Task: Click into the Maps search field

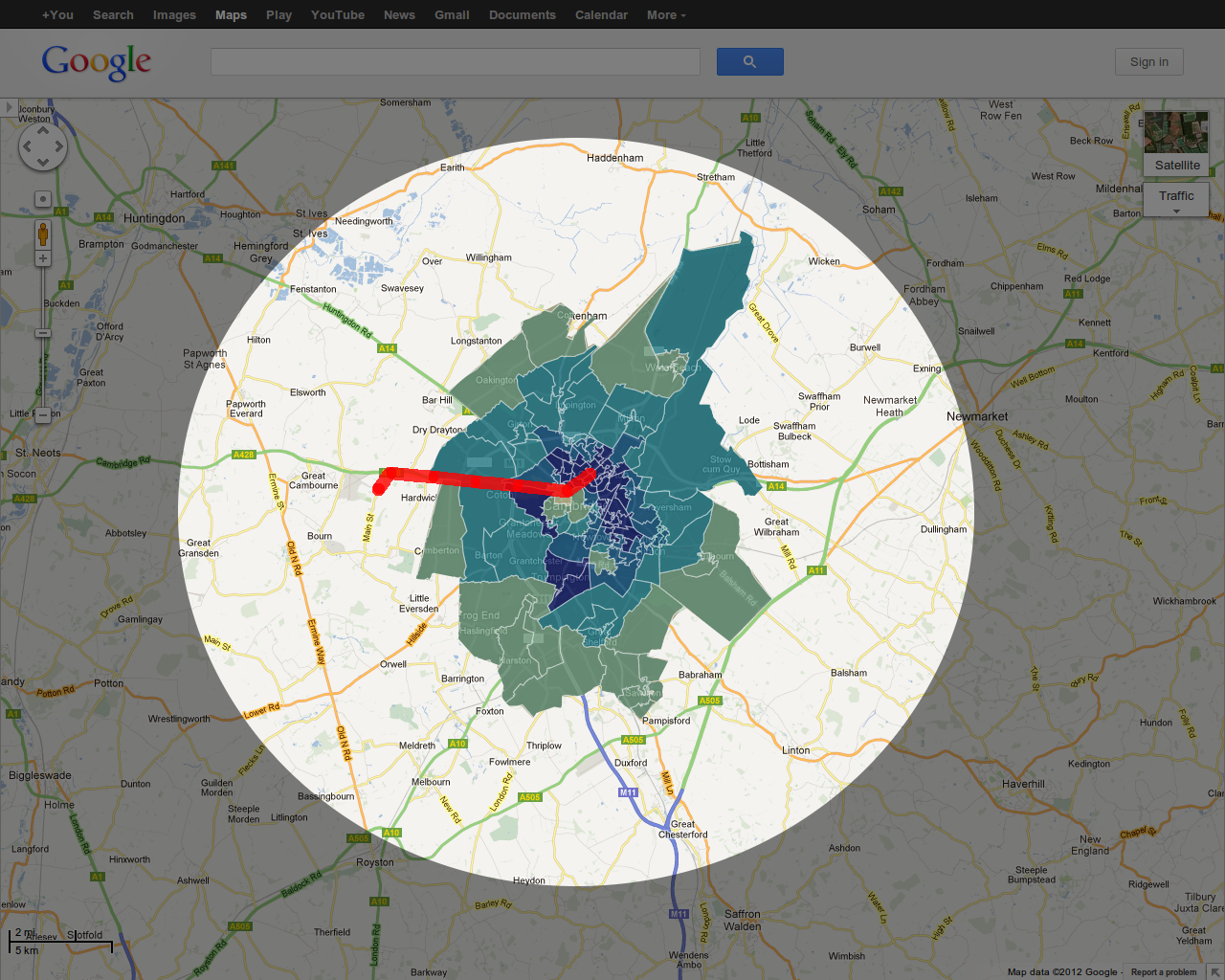Action: [456, 61]
